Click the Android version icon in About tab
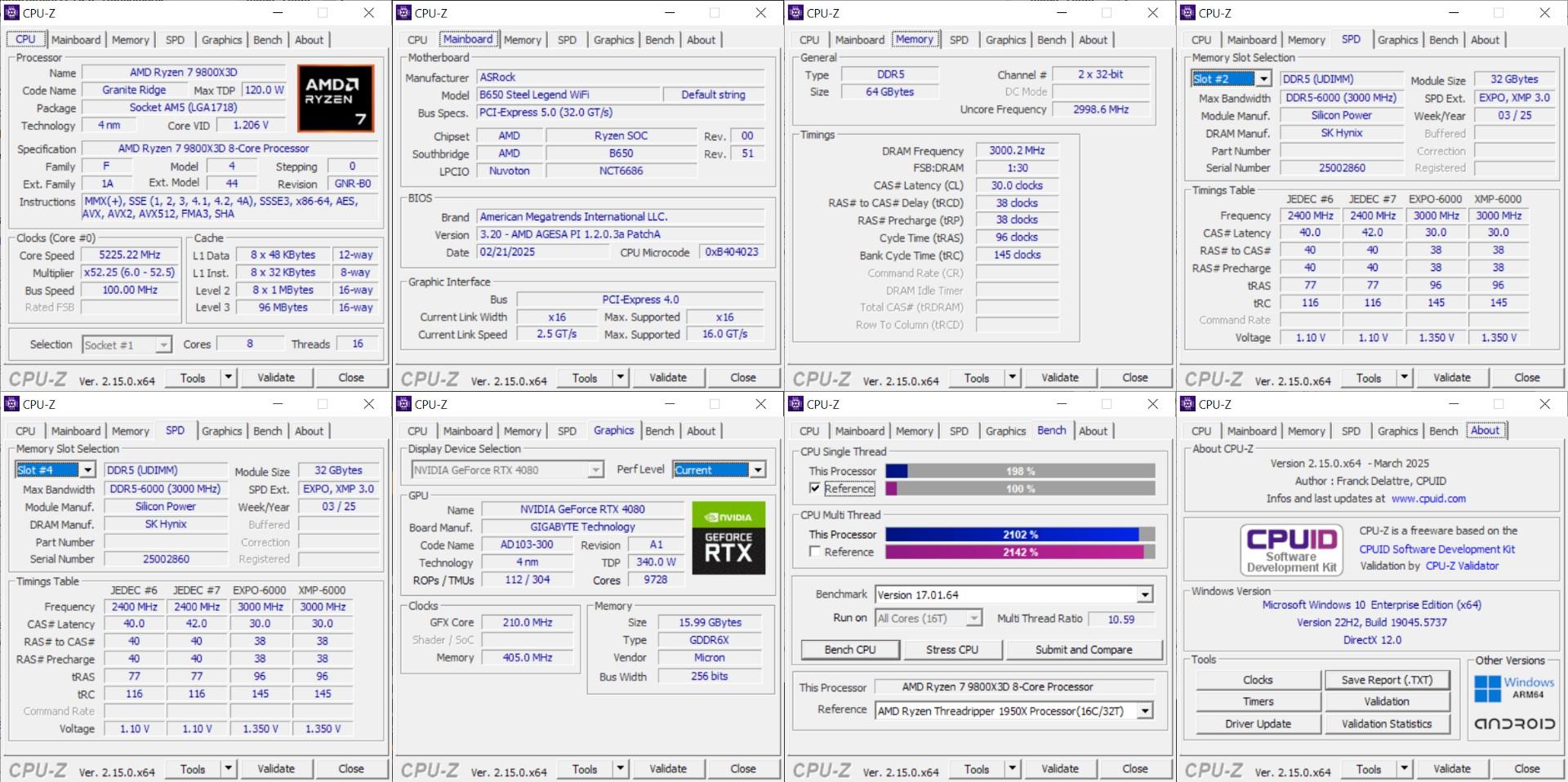The height and width of the screenshot is (782, 1568). pyautogui.click(x=1517, y=723)
